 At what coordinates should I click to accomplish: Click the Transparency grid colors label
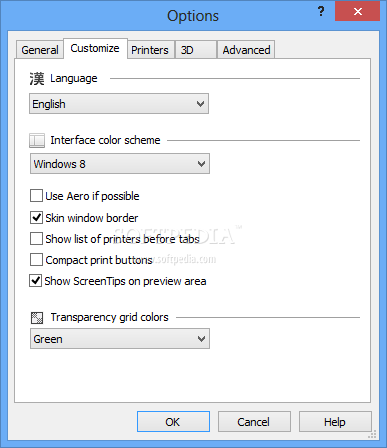coord(110,317)
